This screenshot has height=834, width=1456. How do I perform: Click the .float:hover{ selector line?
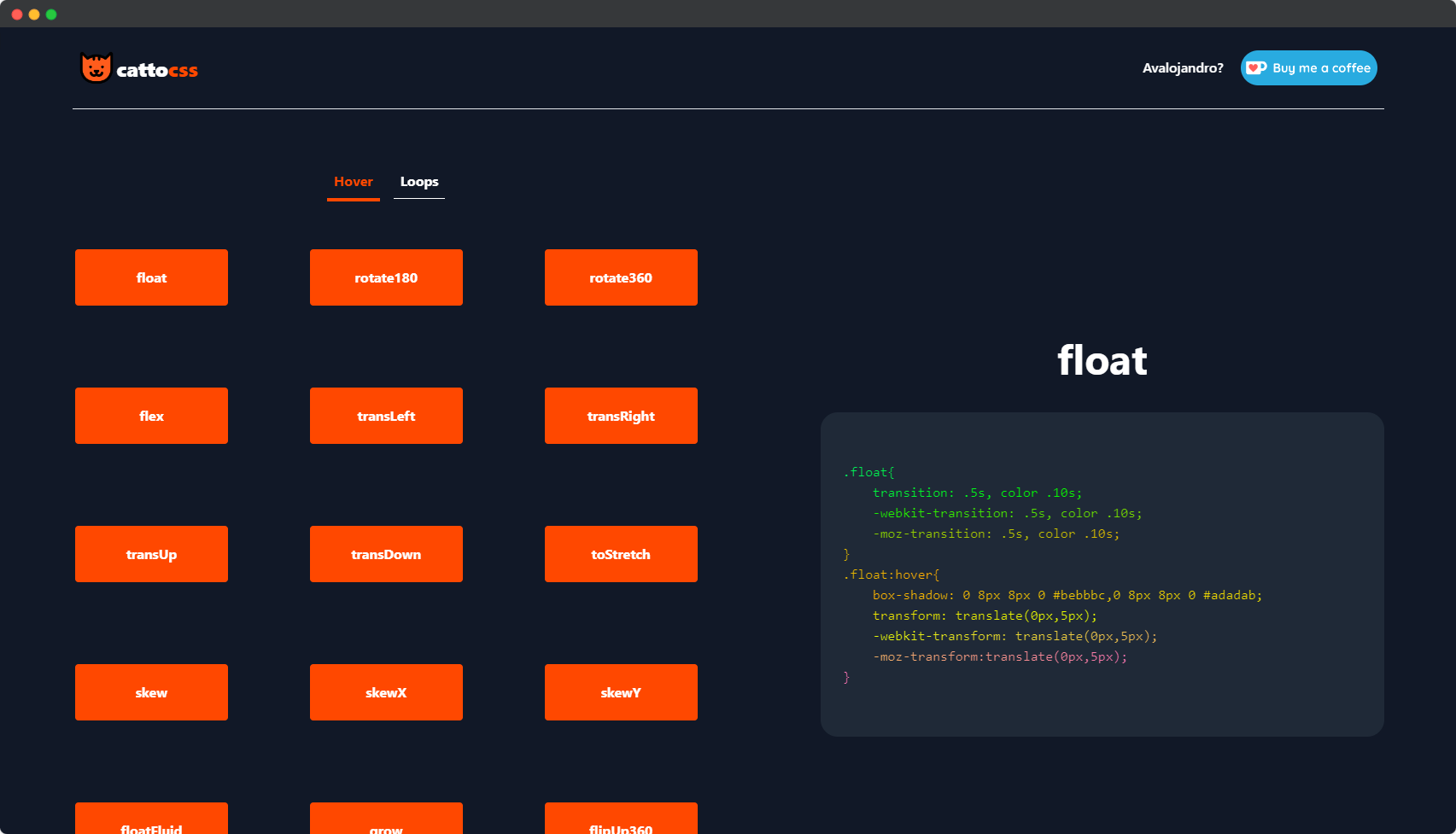[x=891, y=574]
